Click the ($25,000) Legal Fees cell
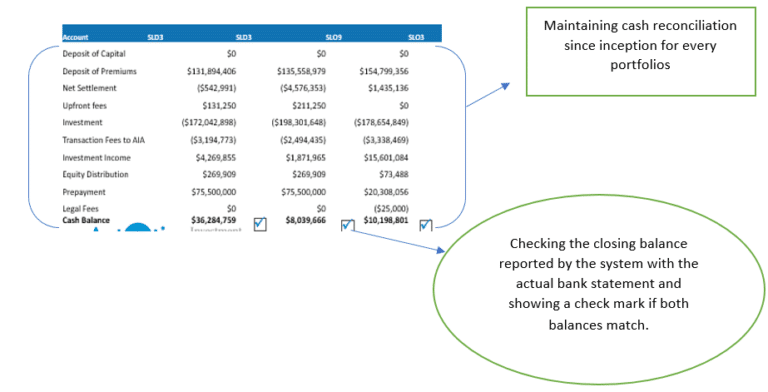This screenshot has height=392, width=768. pos(391,209)
